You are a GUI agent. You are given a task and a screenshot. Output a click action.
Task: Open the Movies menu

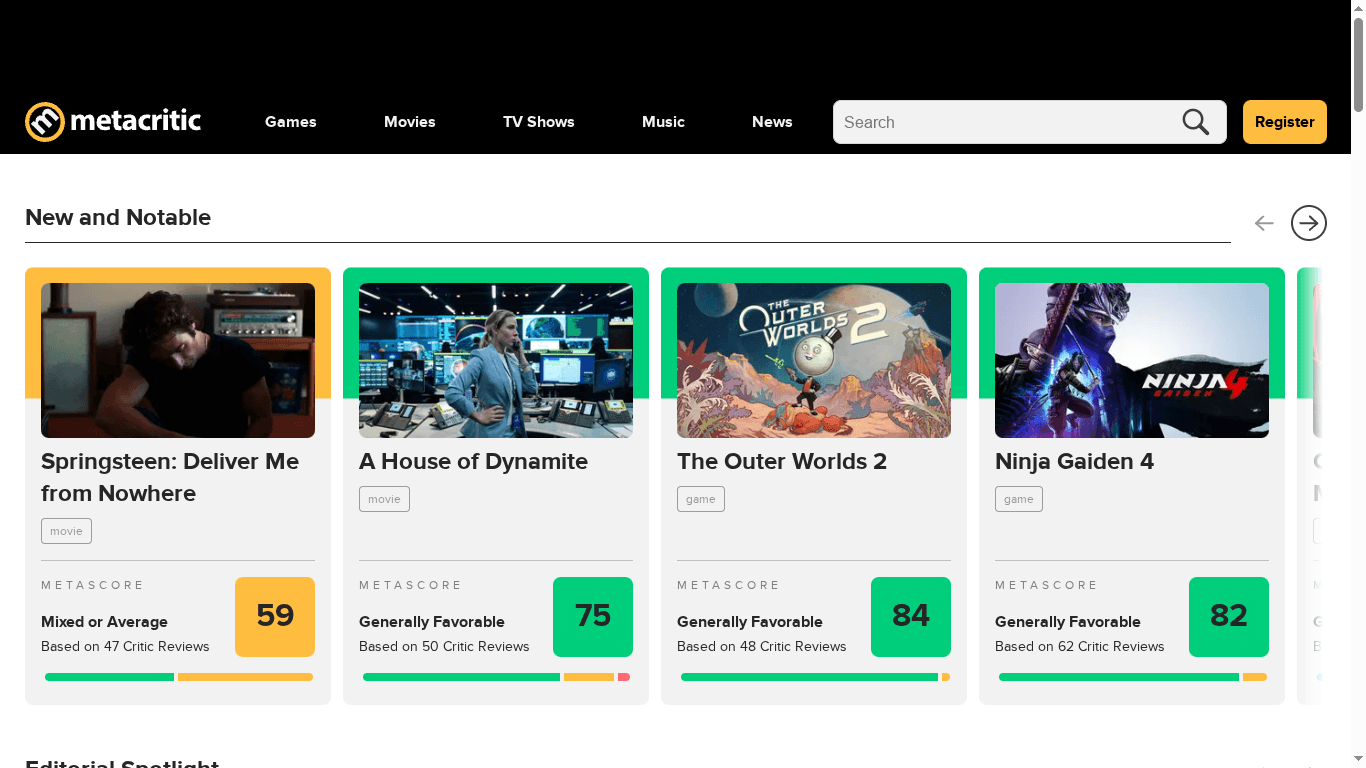pos(410,122)
